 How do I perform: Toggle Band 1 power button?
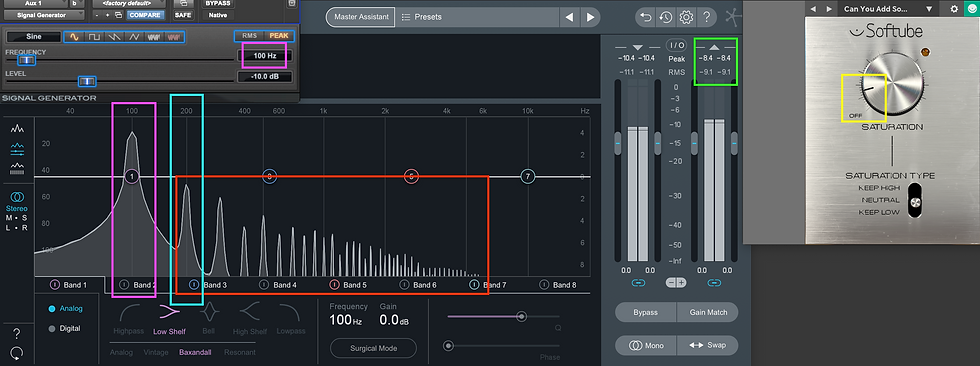coord(54,285)
